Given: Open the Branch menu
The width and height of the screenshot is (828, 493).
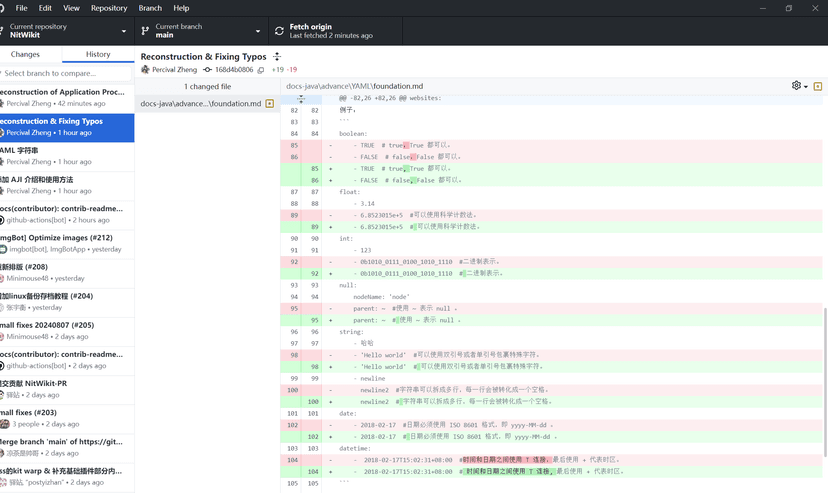Looking at the screenshot, I should click(x=150, y=8).
